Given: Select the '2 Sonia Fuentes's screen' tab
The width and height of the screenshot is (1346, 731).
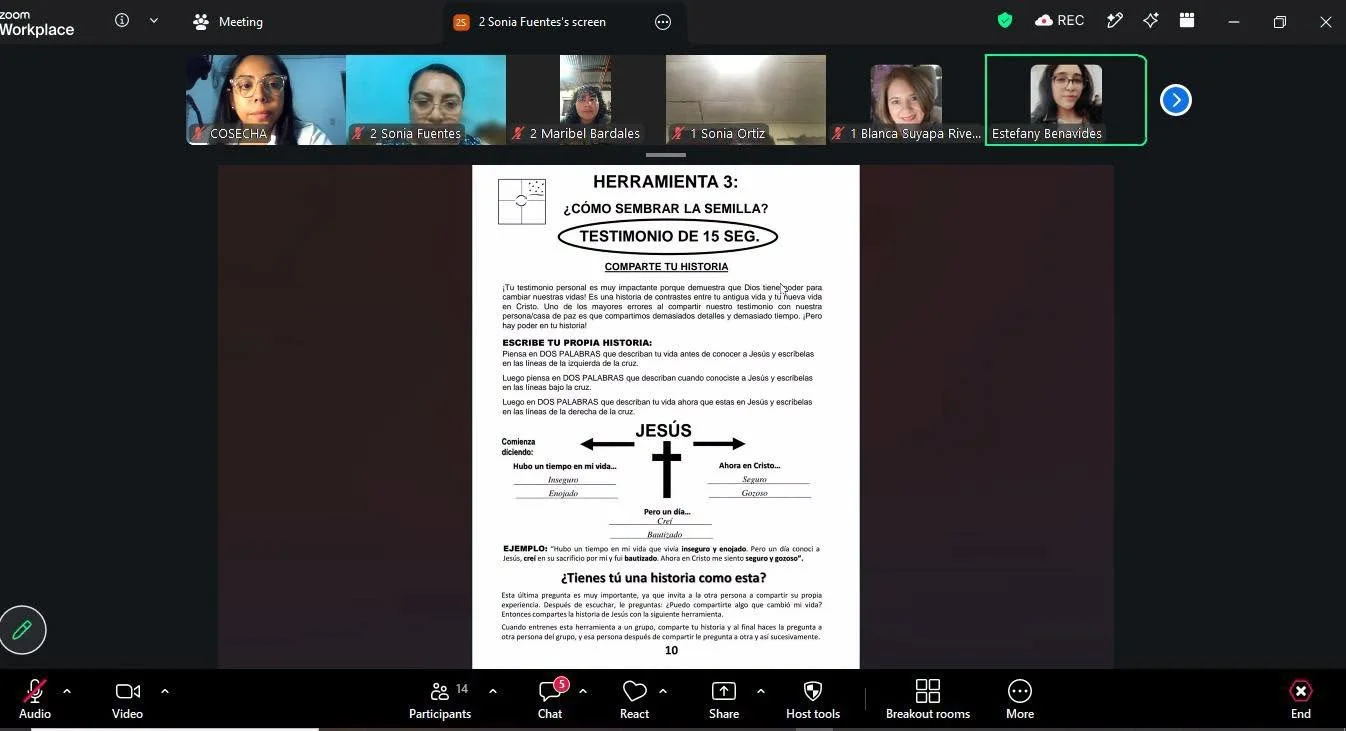Looking at the screenshot, I should [564, 22].
